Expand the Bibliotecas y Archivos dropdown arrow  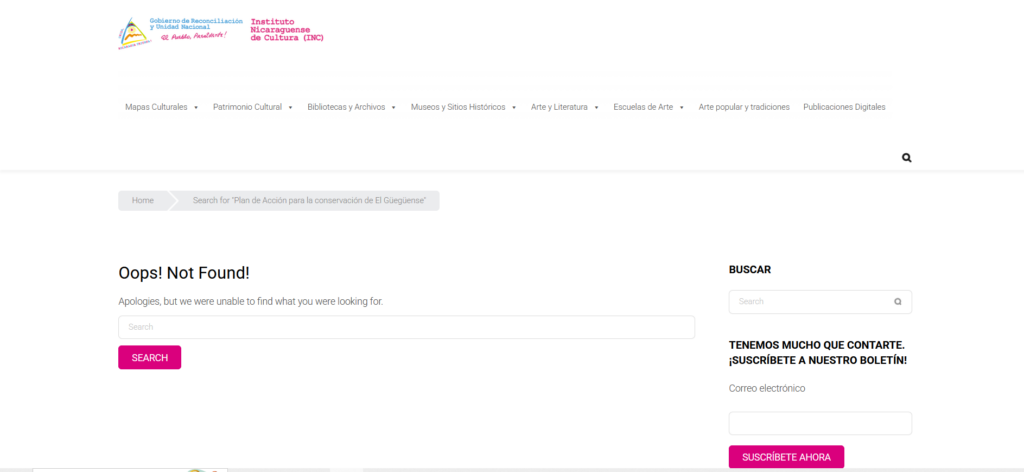[394, 108]
